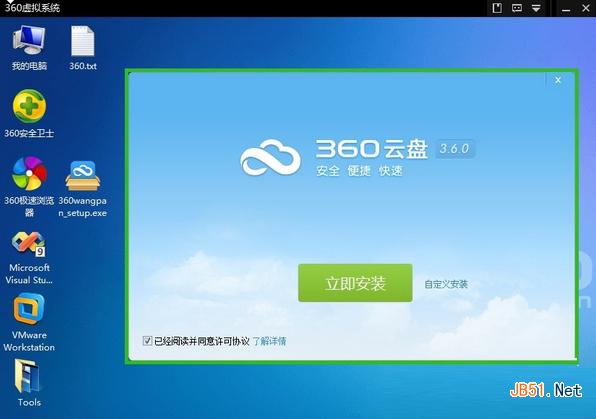Open the title bar dropdown menu arrow
The width and height of the screenshot is (596, 419).
point(536,8)
